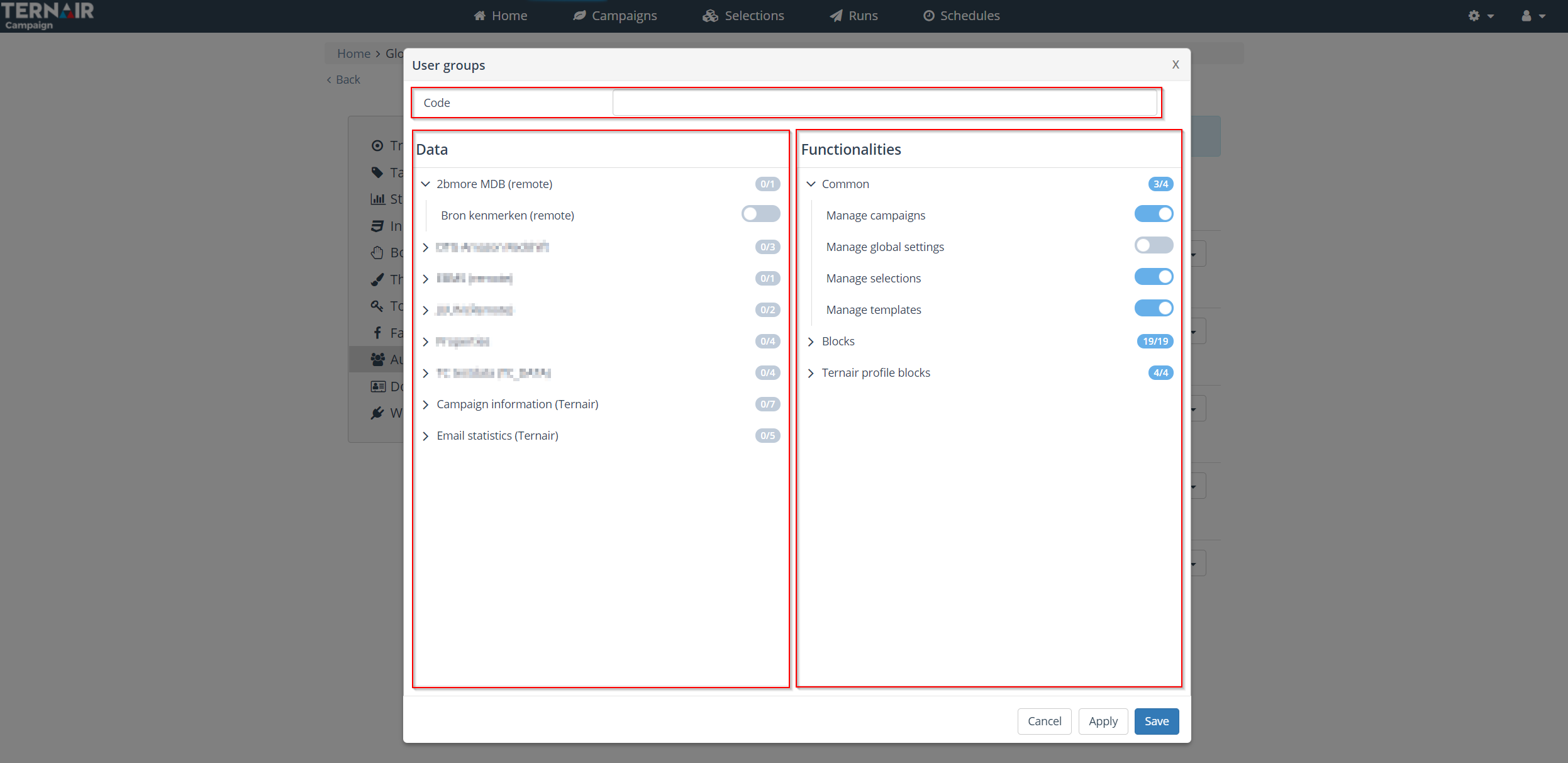Go to Home in the top navigation

click(x=501, y=16)
